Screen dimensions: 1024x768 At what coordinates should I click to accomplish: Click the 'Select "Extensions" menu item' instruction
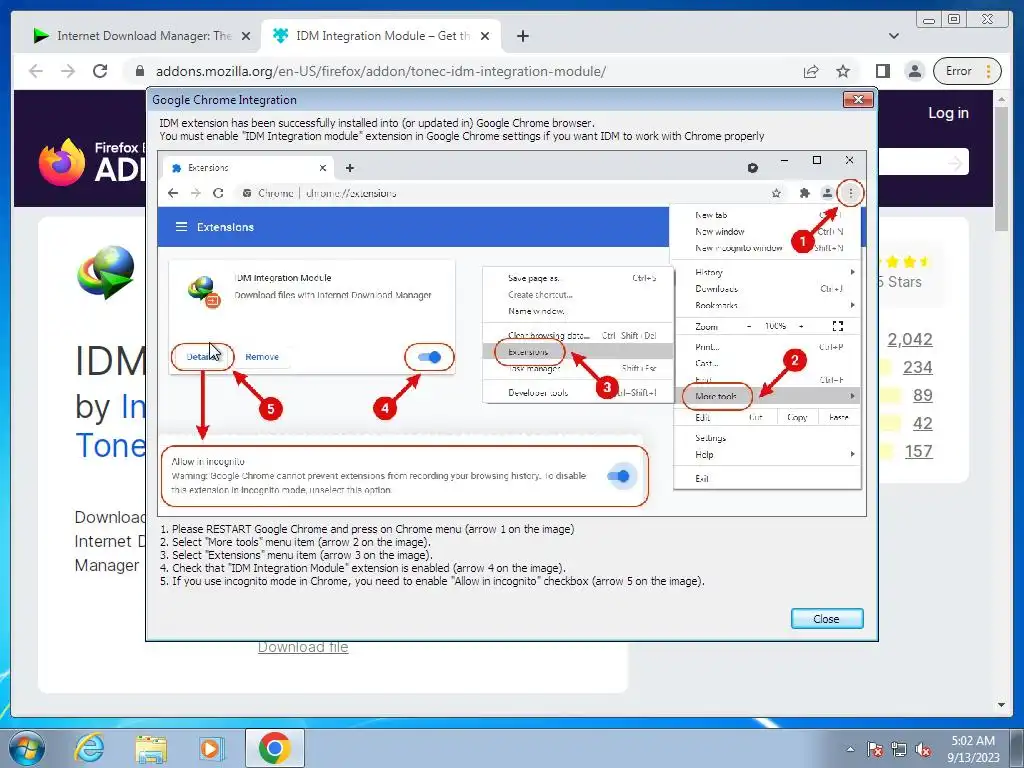pyautogui.click(x=296, y=555)
